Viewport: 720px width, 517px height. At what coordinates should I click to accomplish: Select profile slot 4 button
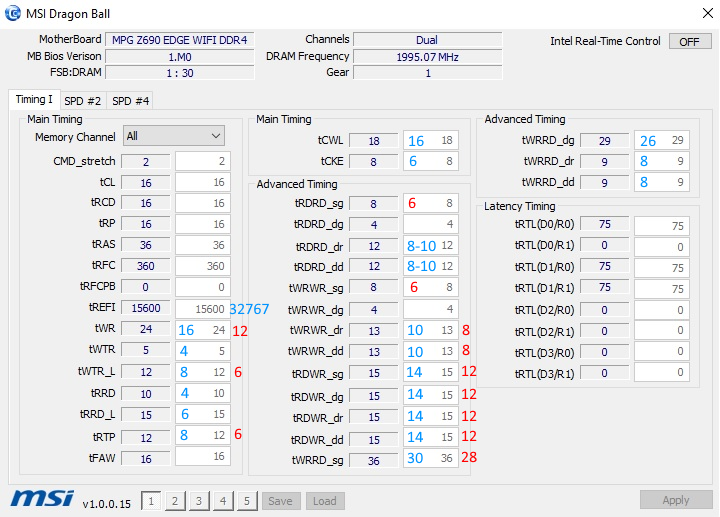pyautogui.click(x=223, y=501)
